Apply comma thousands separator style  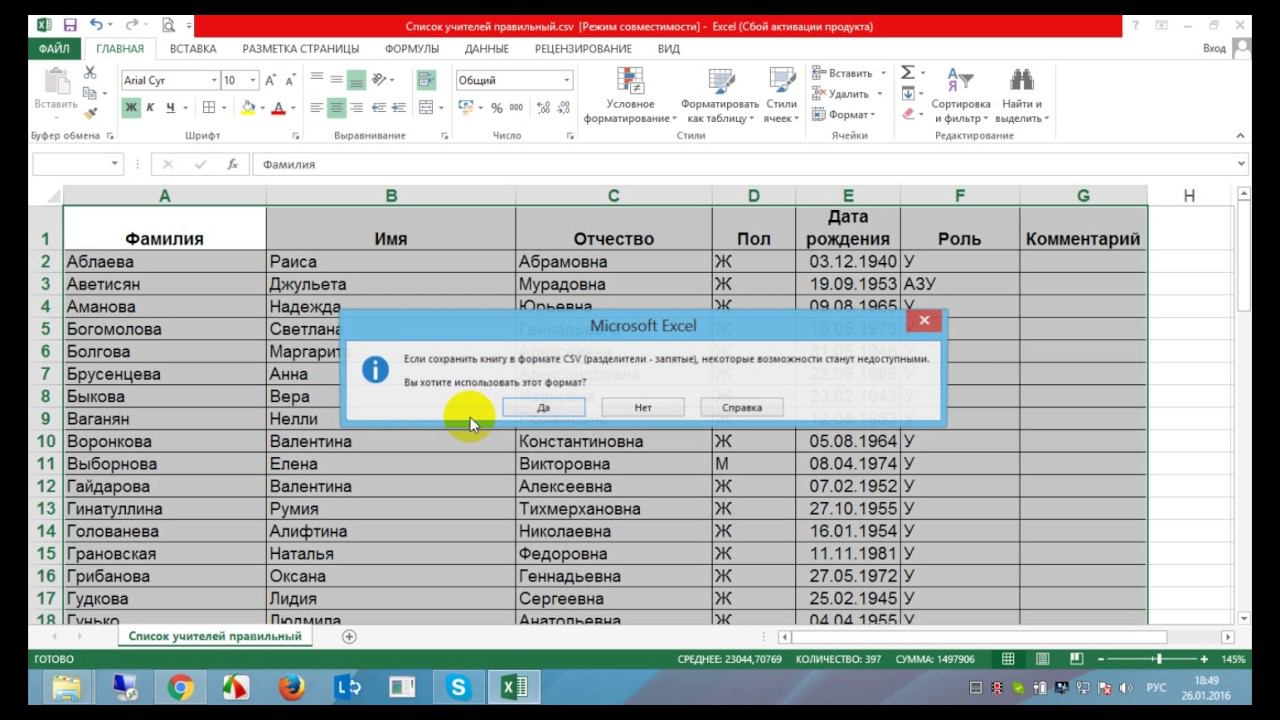point(516,108)
